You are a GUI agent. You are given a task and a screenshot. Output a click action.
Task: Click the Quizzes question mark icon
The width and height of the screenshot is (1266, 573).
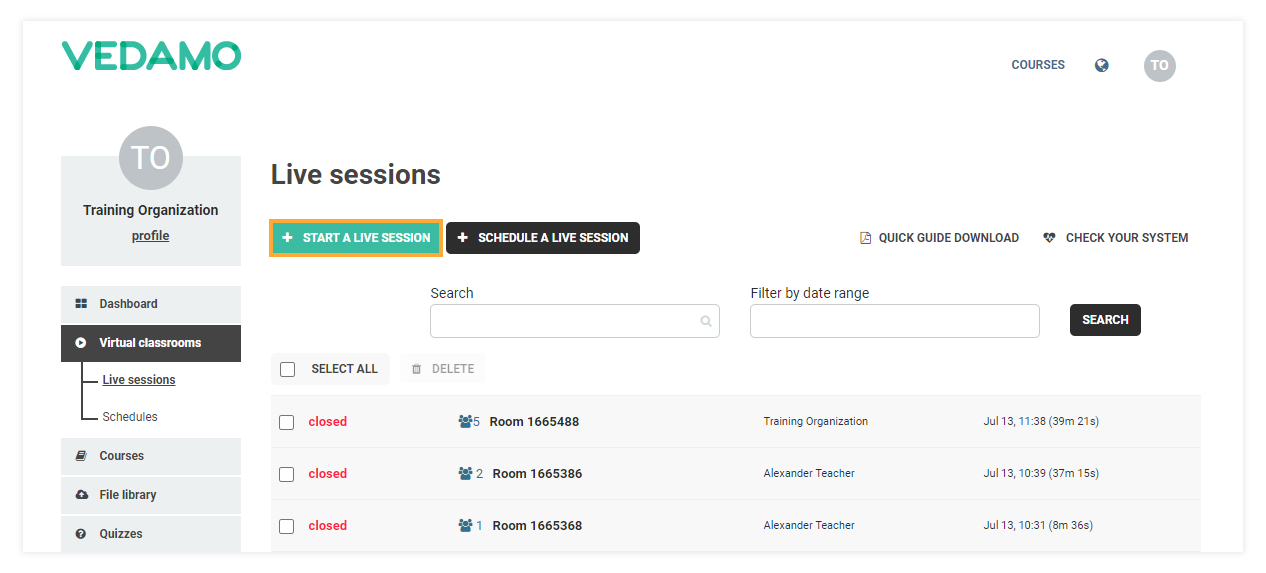[81, 534]
